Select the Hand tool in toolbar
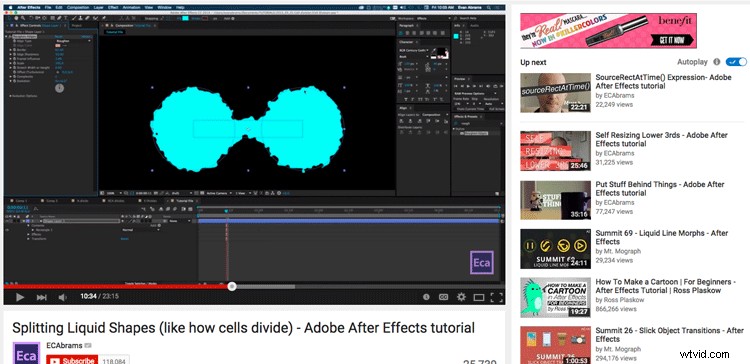This screenshot has width=750, height=364. (16, 18)
